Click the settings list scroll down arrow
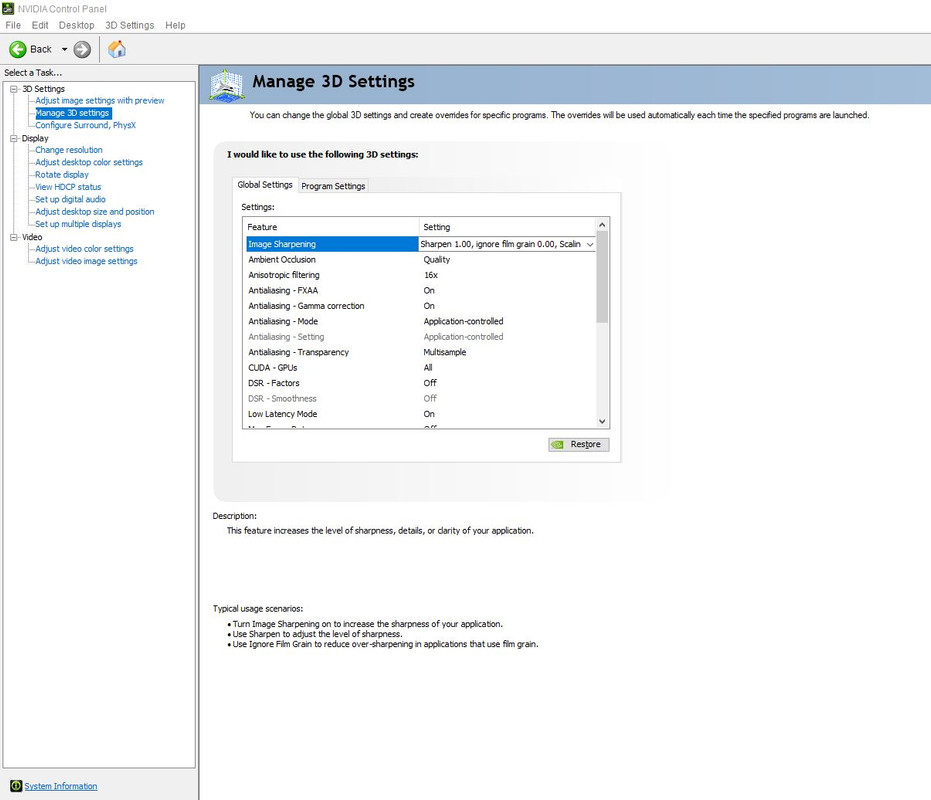The width and height of the screenshot is (931, 800). 602,421
